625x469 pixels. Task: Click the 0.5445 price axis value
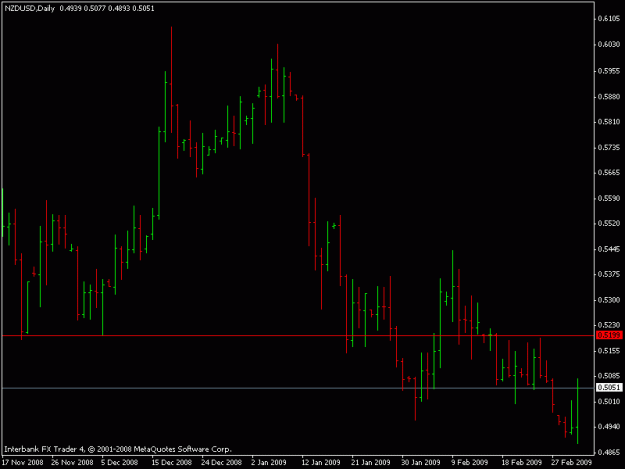click(609, 249)
